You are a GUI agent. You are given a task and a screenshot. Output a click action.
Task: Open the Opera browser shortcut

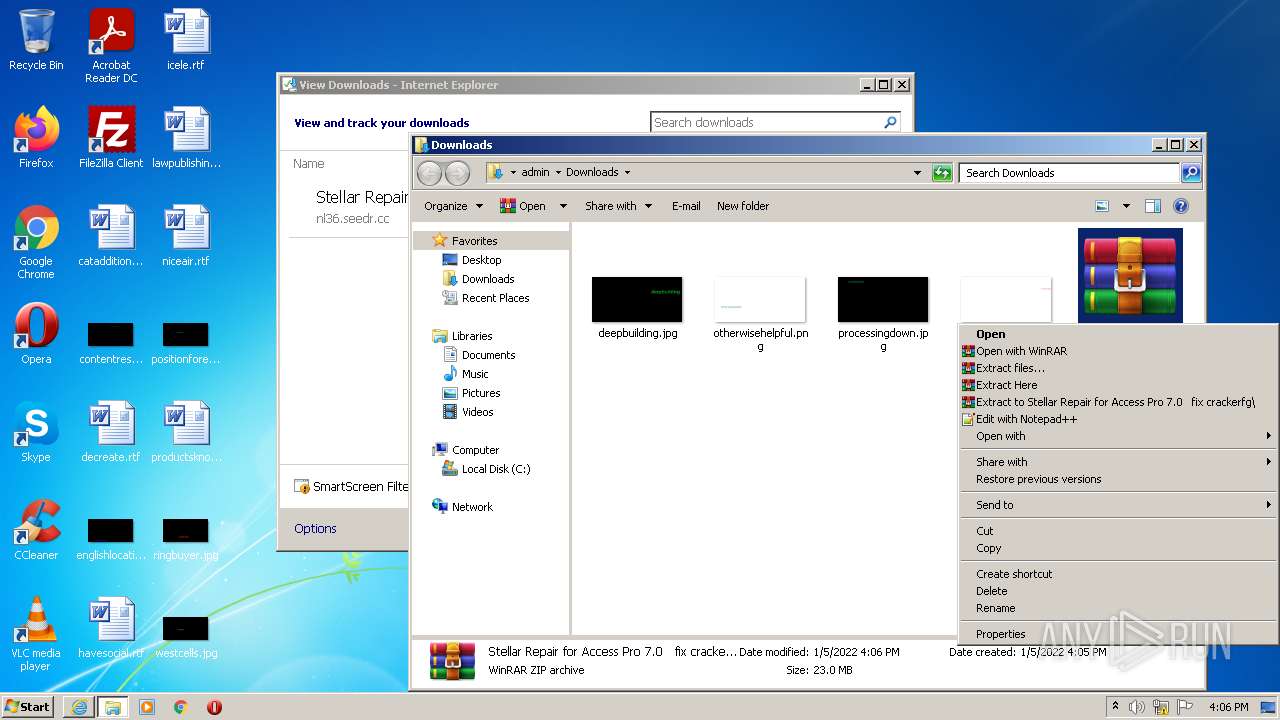point(36,334)
